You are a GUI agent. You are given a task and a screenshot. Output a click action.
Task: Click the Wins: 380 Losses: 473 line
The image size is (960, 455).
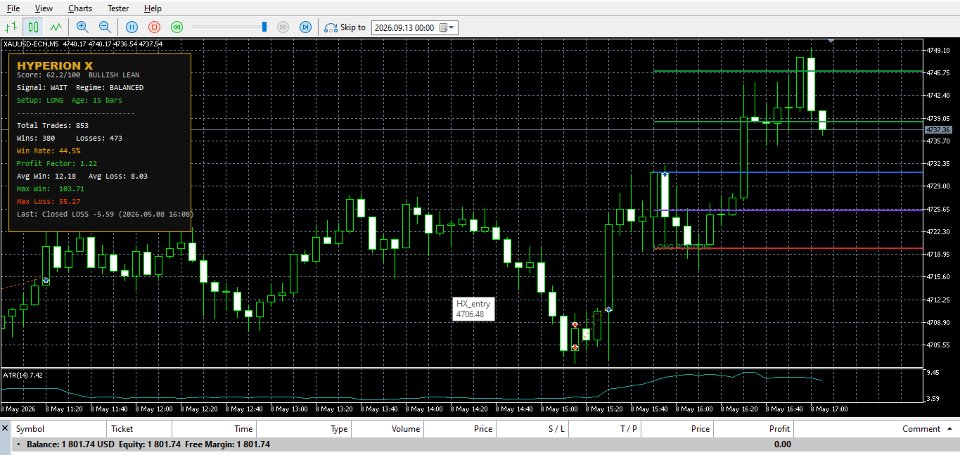(x=69, y=138)
